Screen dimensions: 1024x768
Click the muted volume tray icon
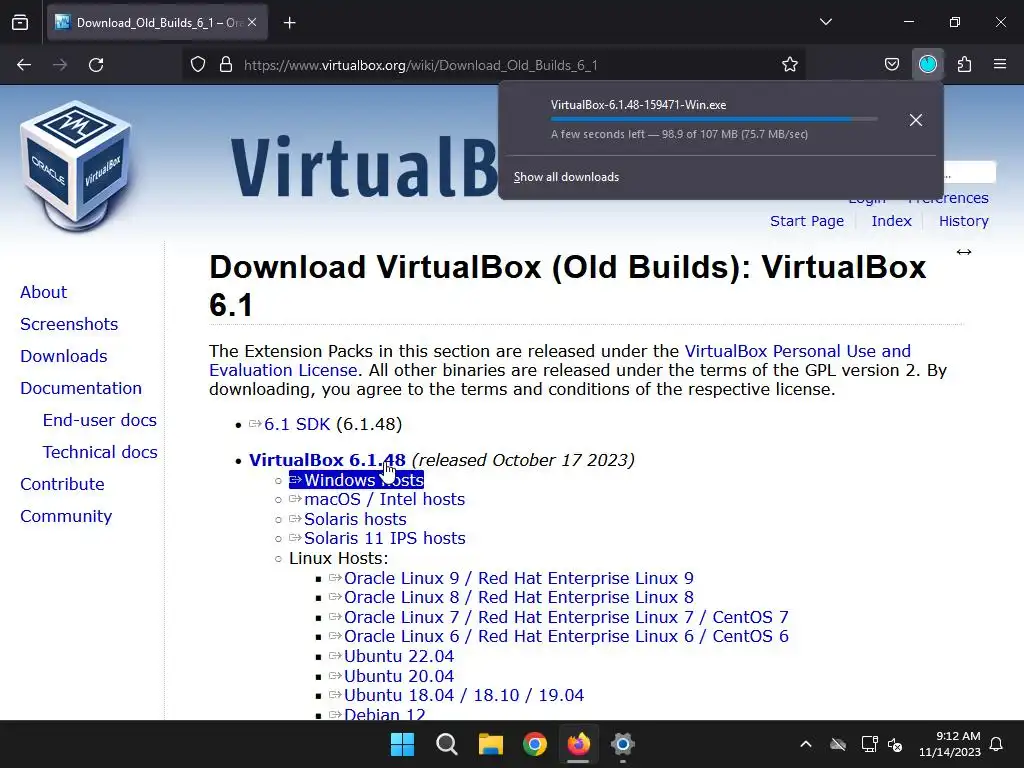[895, 744]
